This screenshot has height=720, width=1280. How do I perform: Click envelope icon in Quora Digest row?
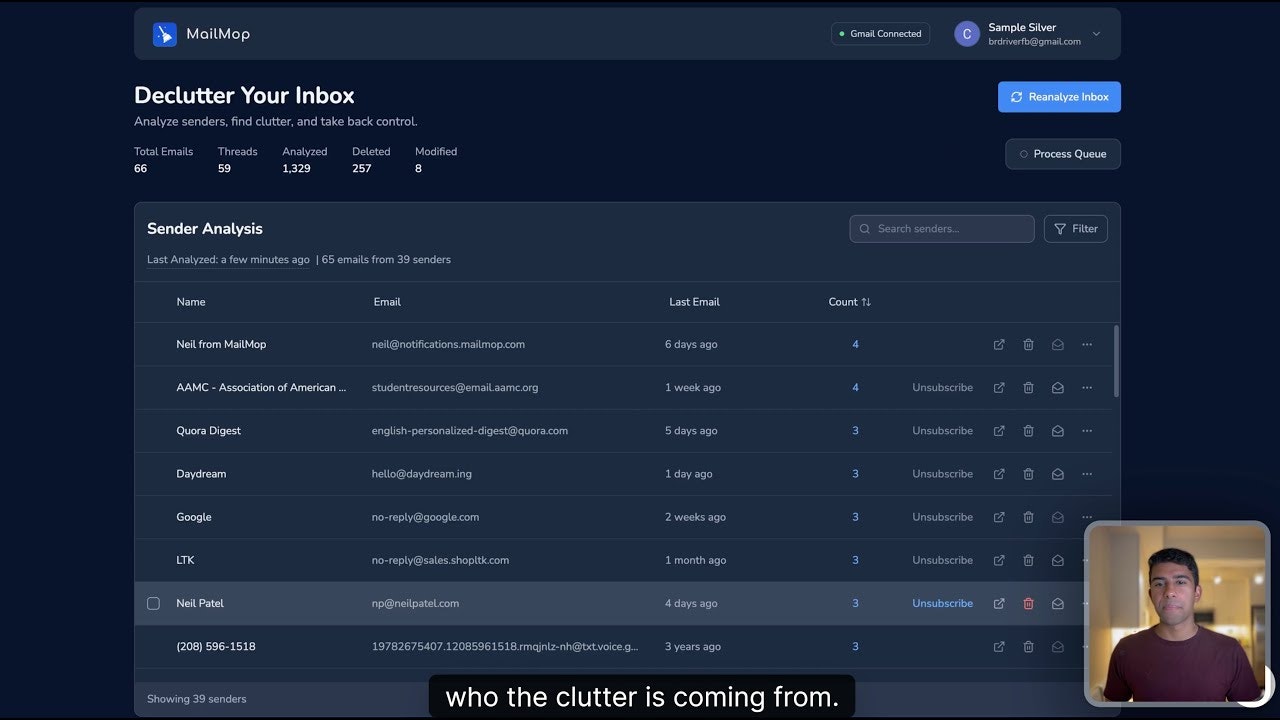click(1057, 431)
